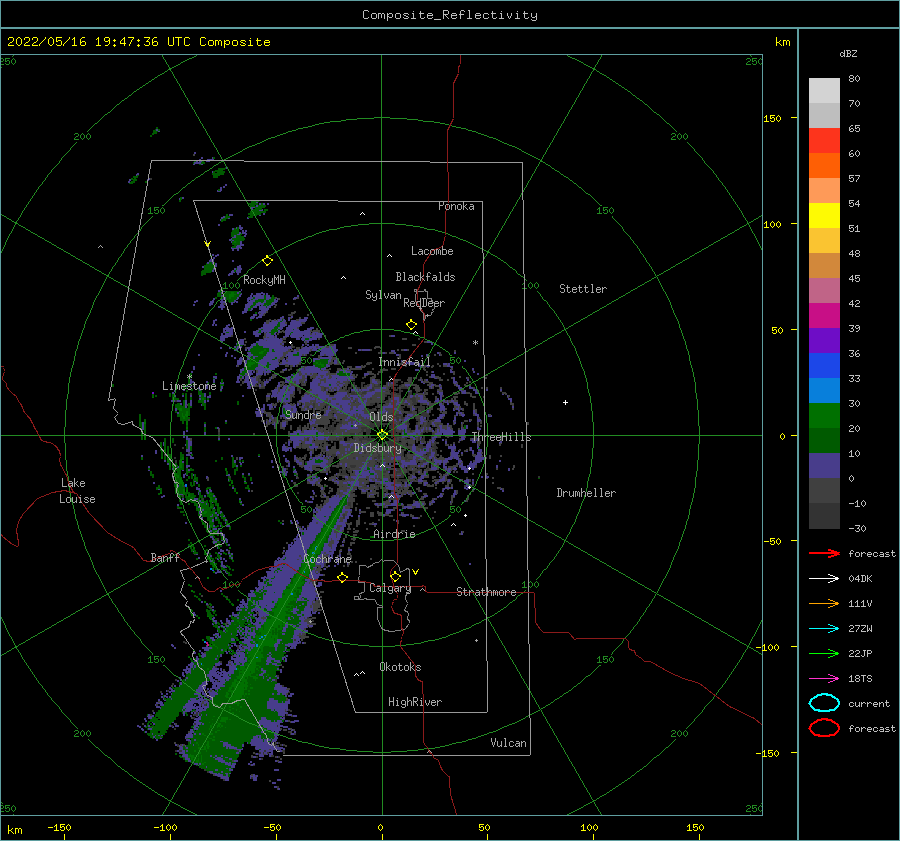The width and height of the screenshot is (900, 841).
Task: Select the magenta 42 dBZ color swatch
Action: tap(824, 315)
